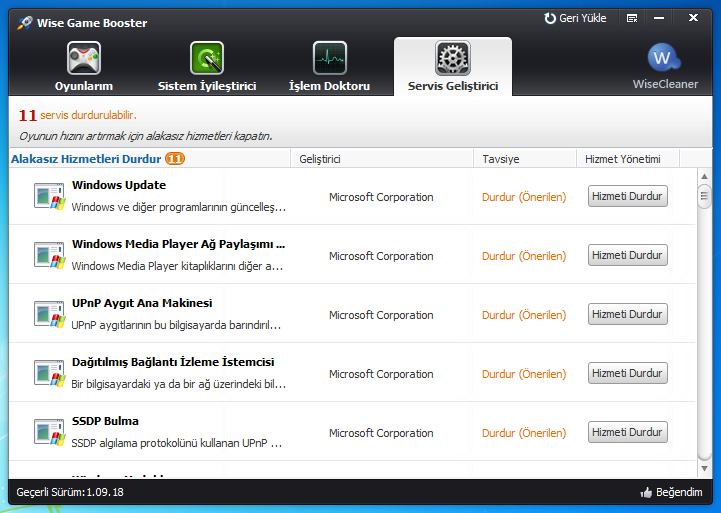Select the SSDP Bulma title text
The image size is (721, 513).
[x=105, y=421]
